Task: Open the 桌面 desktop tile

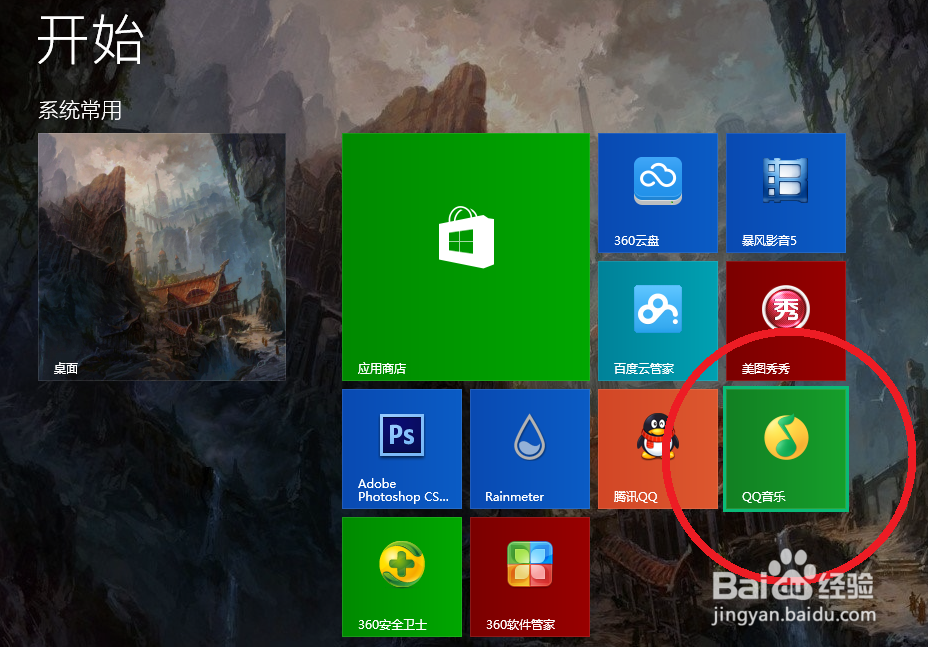Action: point(162,257)
